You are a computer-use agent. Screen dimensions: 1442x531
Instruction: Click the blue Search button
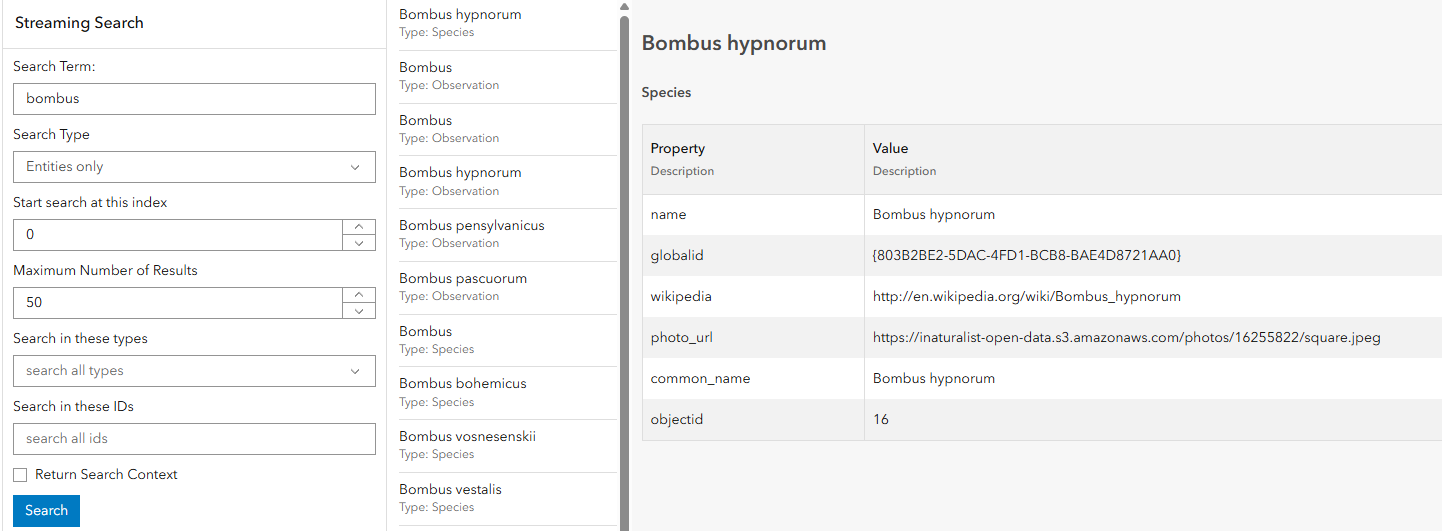tap(46, 510)
